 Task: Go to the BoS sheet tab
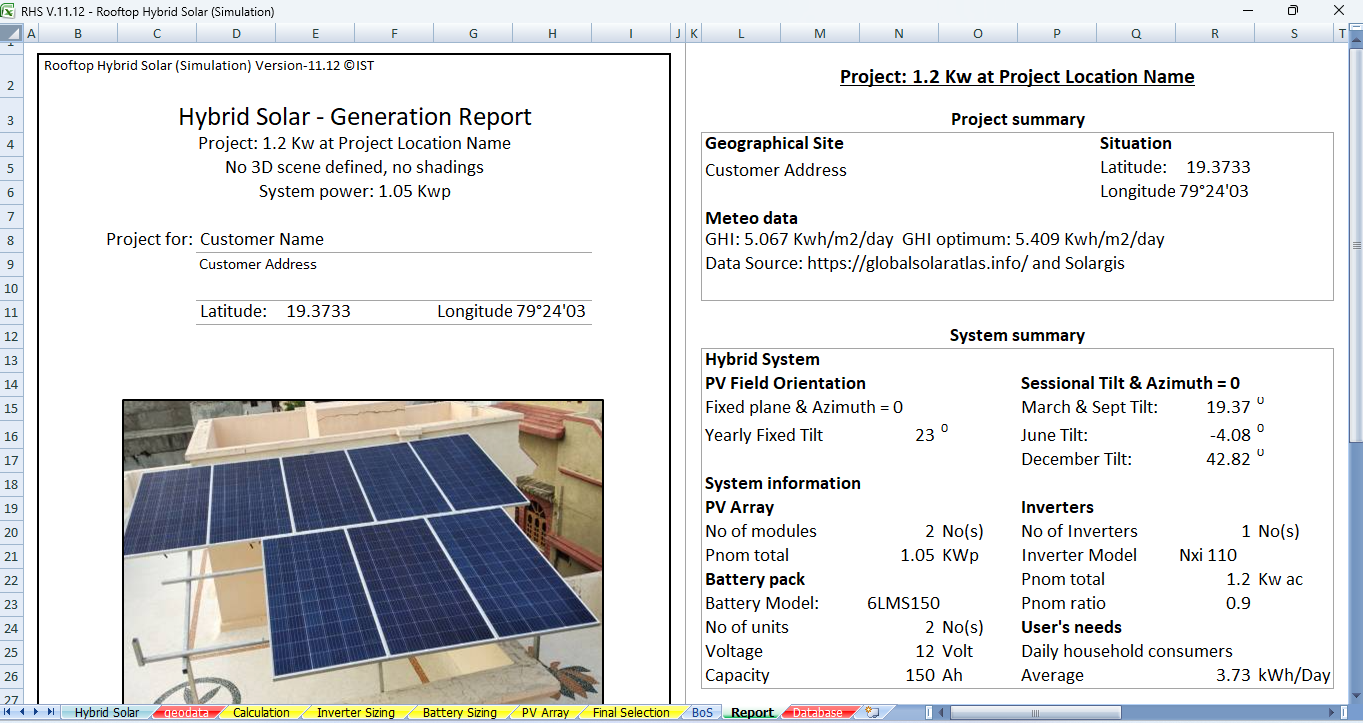(x=702, y=713)
